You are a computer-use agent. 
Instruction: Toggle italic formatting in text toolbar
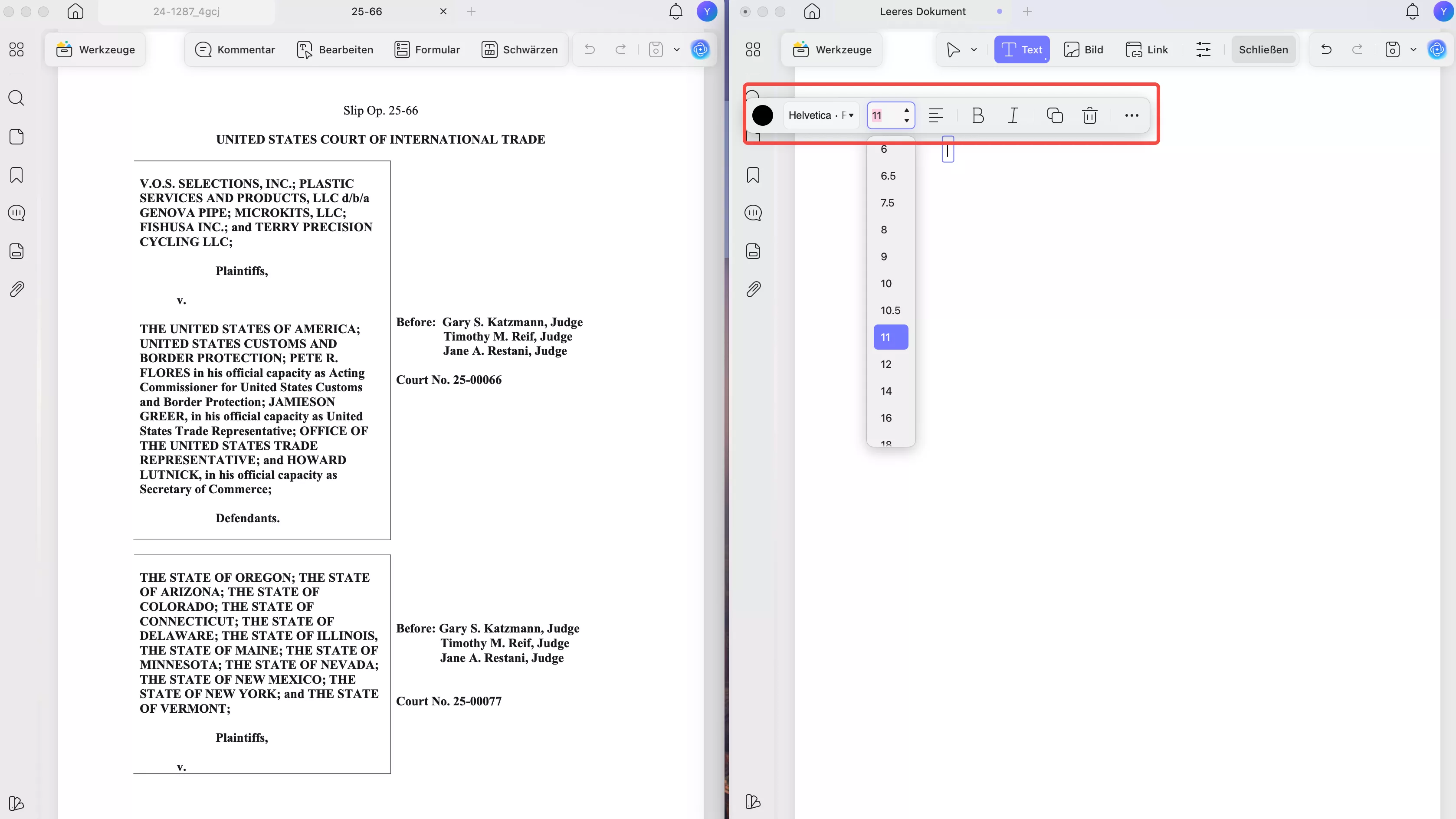pyautogui.click(x=1013, y=115)
